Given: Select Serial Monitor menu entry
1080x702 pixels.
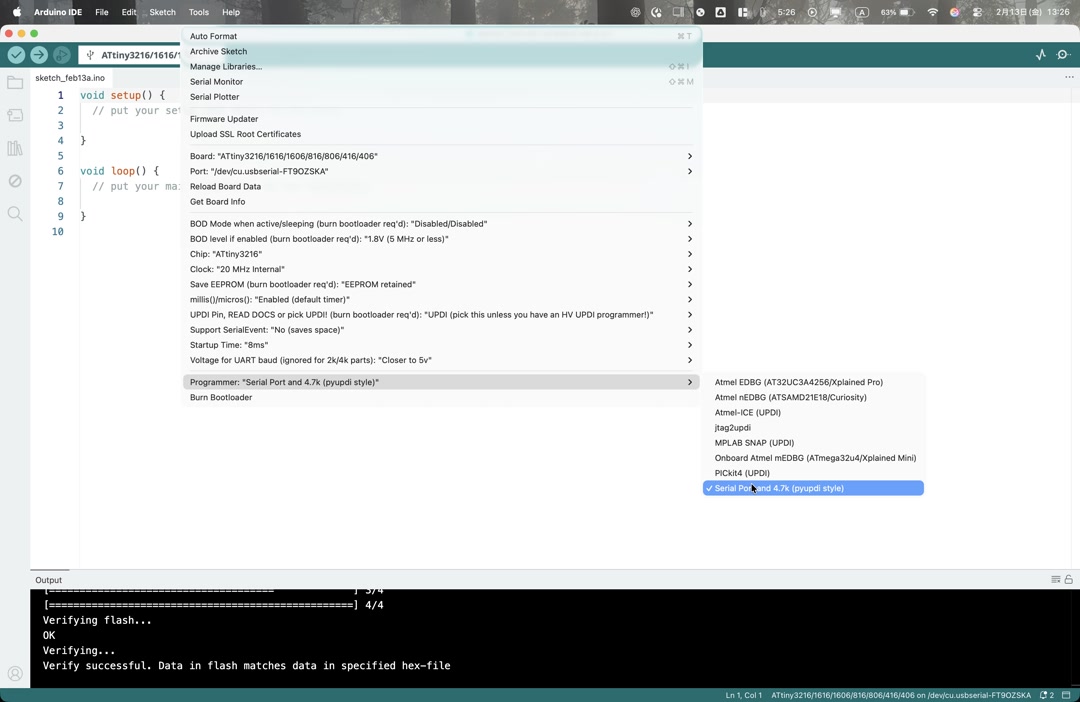Looking at the screenshot, I should 442,81.
